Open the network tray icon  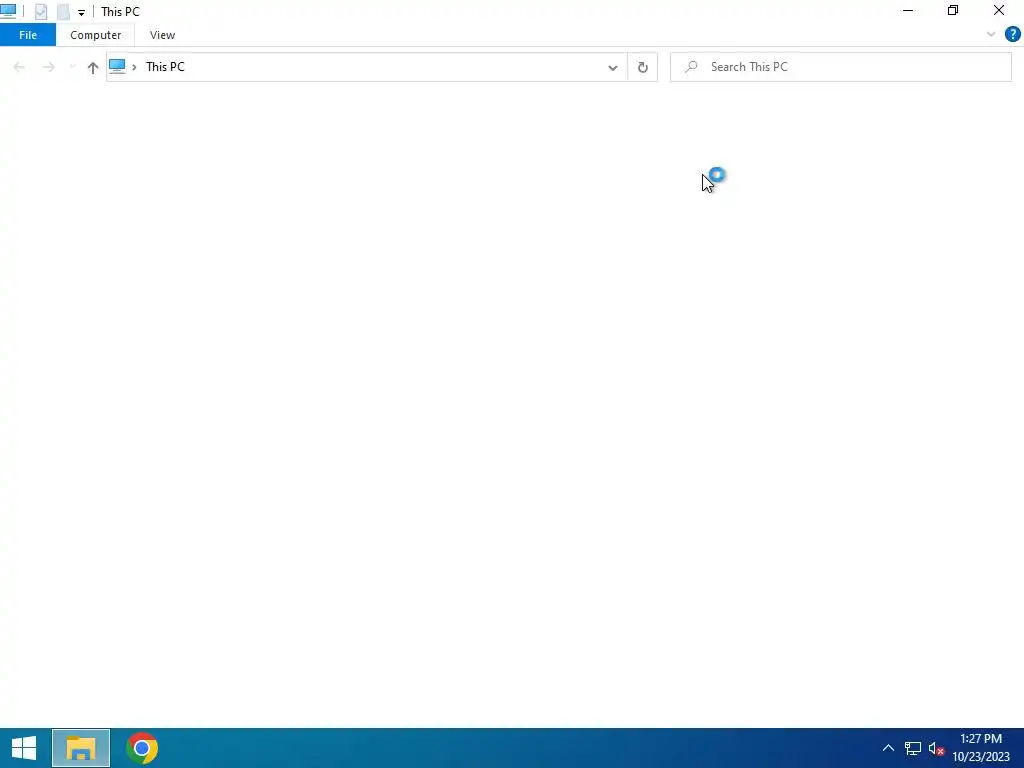tap(912, 748)
